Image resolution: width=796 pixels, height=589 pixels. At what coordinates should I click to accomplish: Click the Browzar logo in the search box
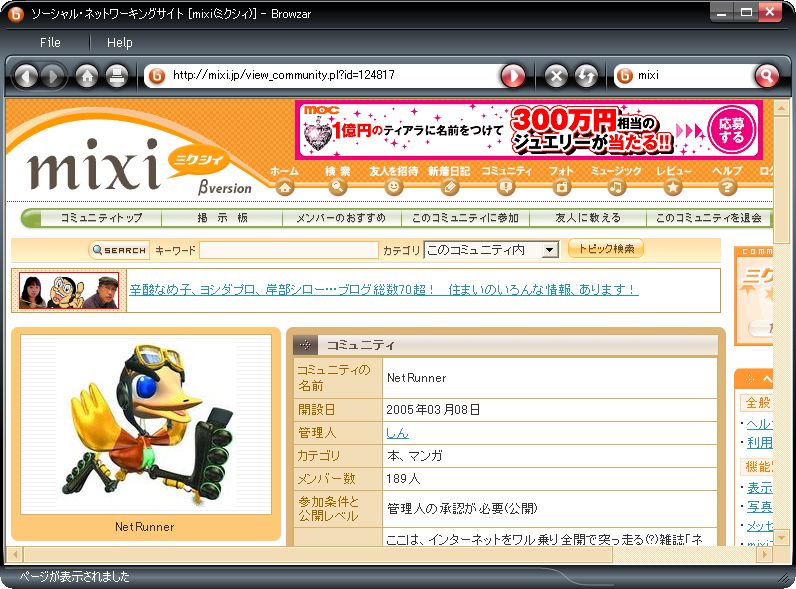click(625, 76)
